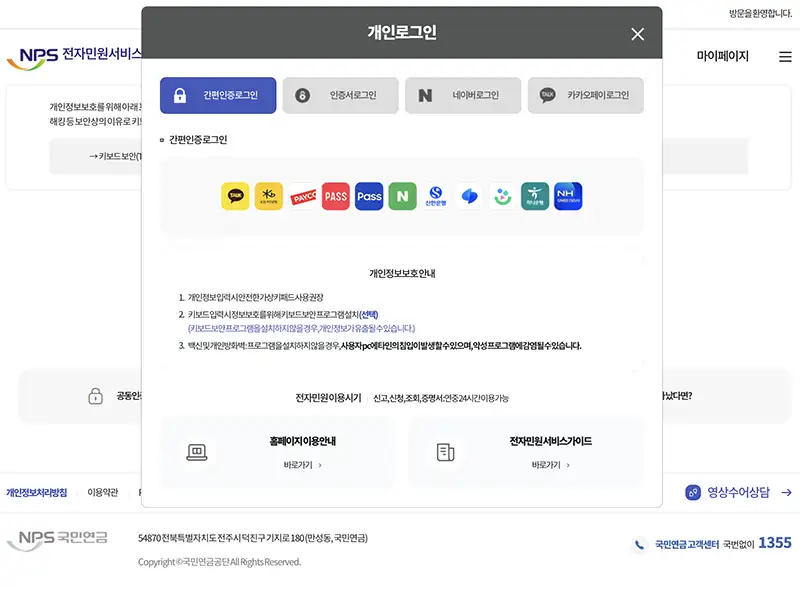The image size is (800, 589).
Task: Select KakaoTalk yellow authentication icon
Action: 235,196
